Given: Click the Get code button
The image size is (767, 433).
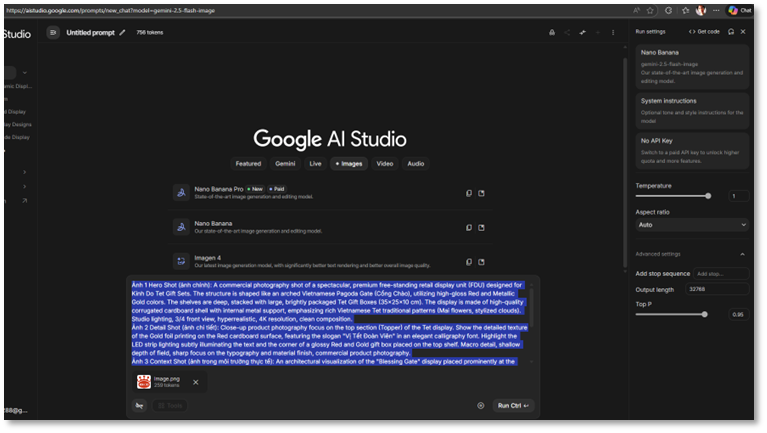Looking at the screenshot, I should pos(704,31).
